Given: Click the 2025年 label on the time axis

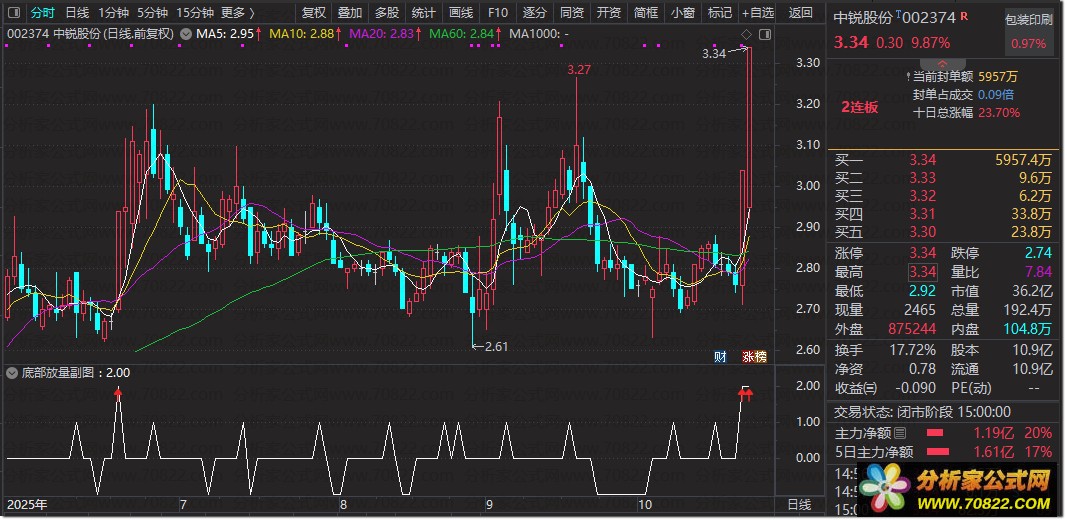Looking at the screenshot, I should pos(27,505).
